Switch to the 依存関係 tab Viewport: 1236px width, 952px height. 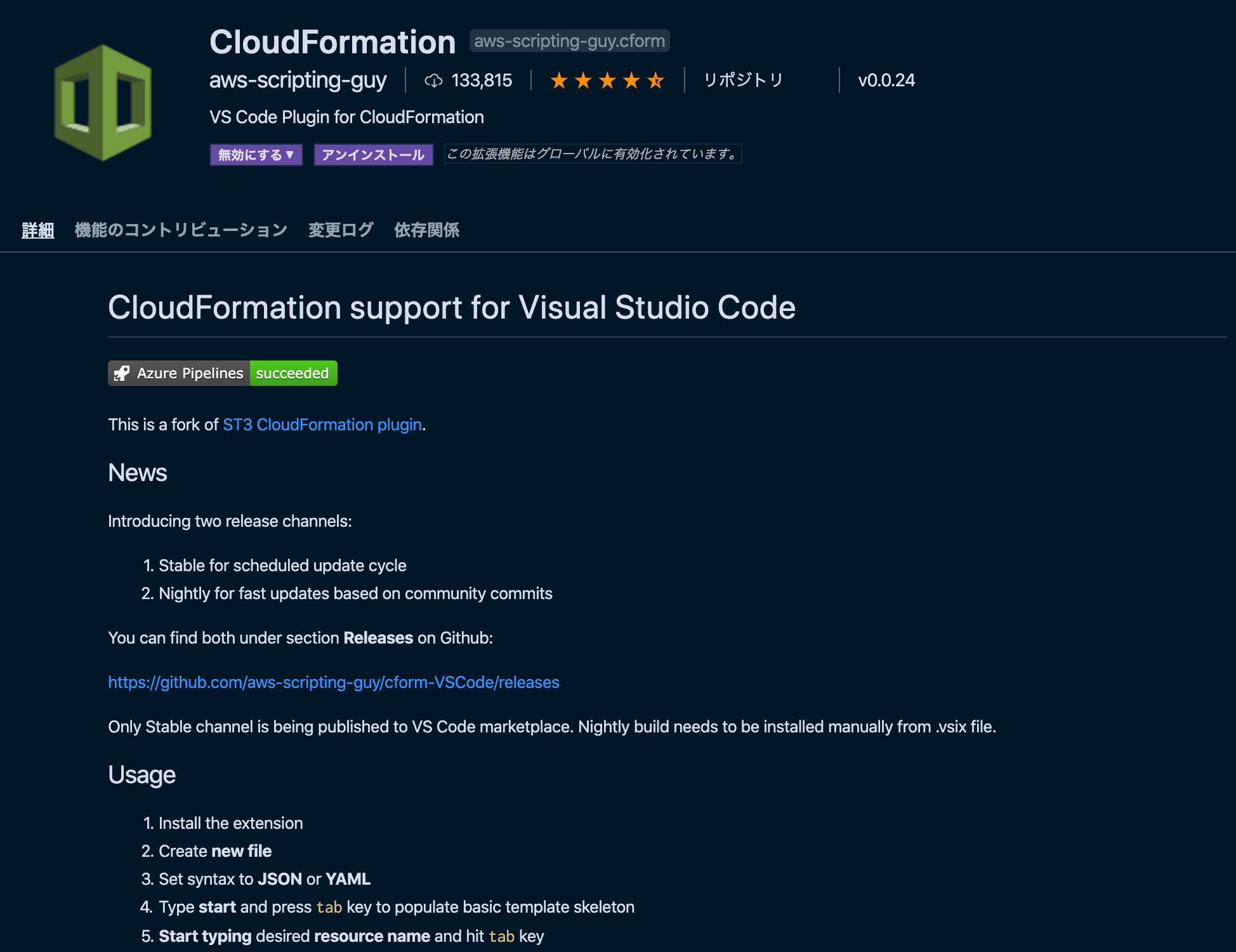pyautogui.click(x=426, y=230)
